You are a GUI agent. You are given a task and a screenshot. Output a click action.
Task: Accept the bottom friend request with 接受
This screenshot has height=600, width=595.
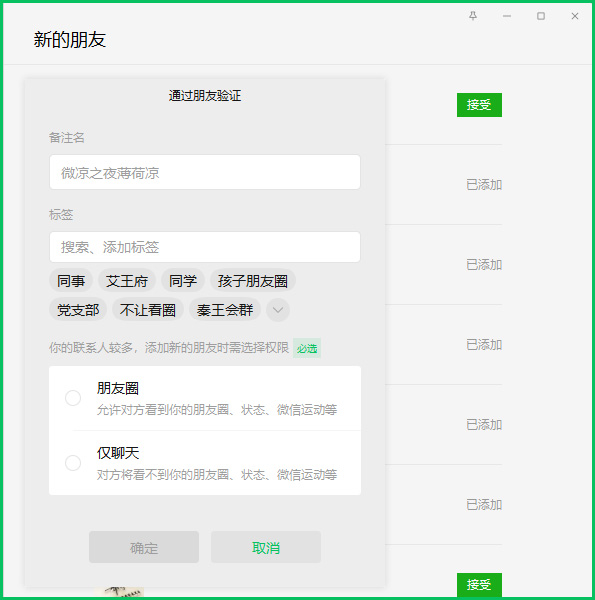(479, 584)
